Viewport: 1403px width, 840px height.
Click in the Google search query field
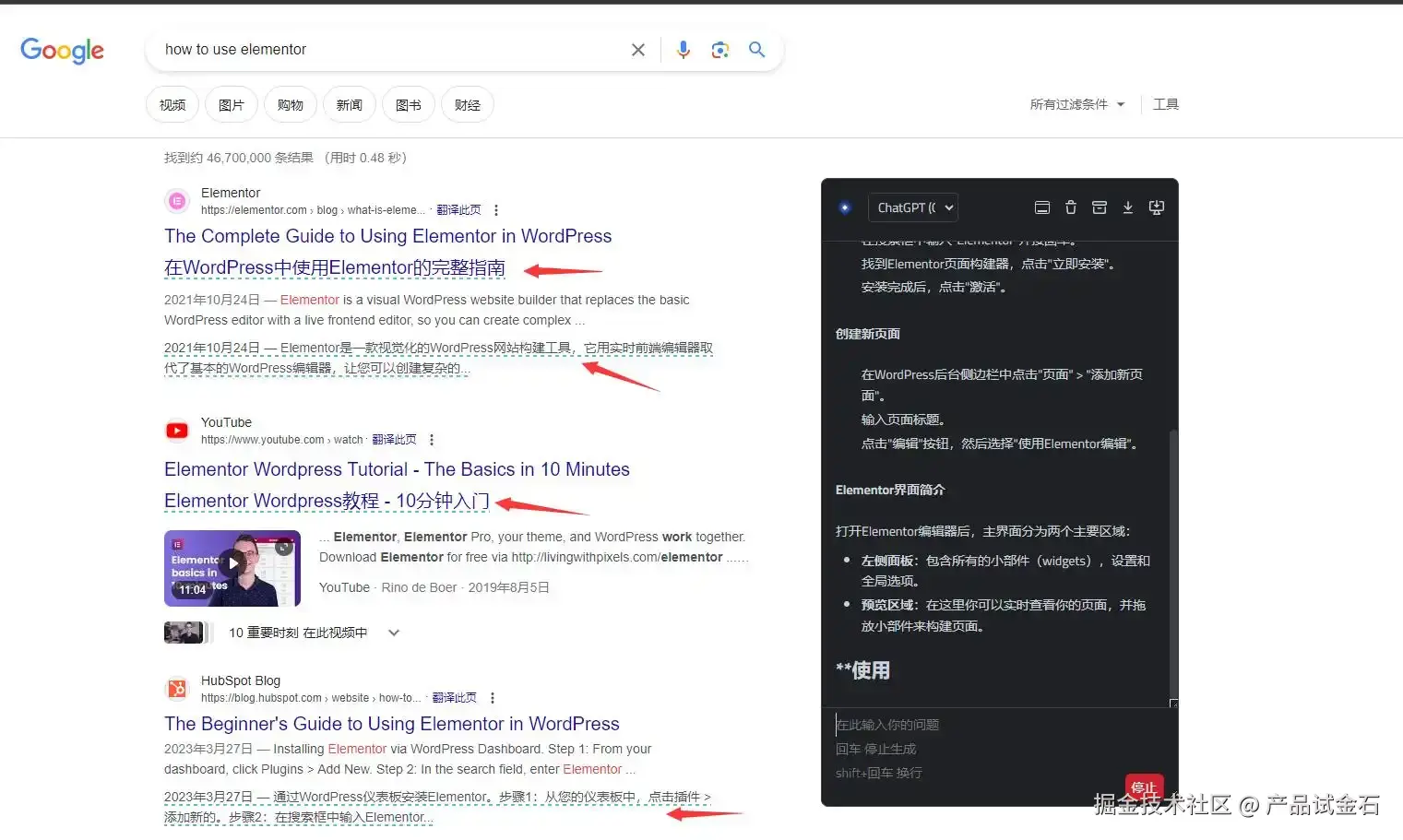point(392,50)
